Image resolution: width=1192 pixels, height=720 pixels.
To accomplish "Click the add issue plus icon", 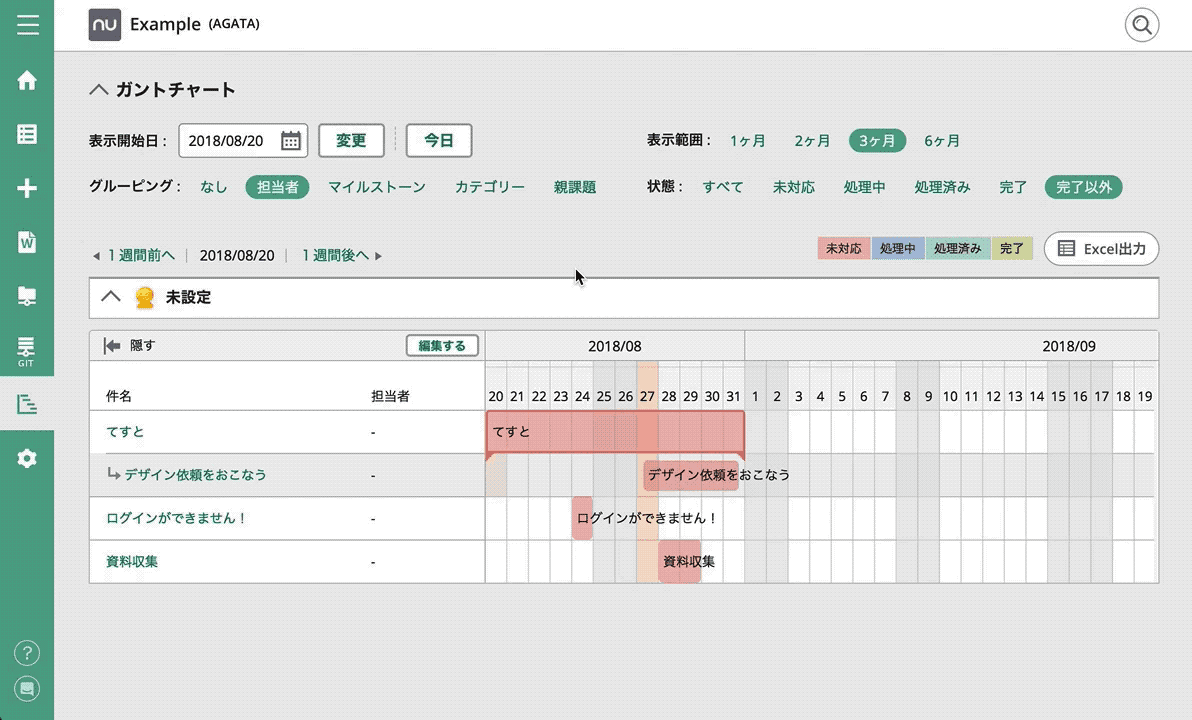I will coord(27,188).
